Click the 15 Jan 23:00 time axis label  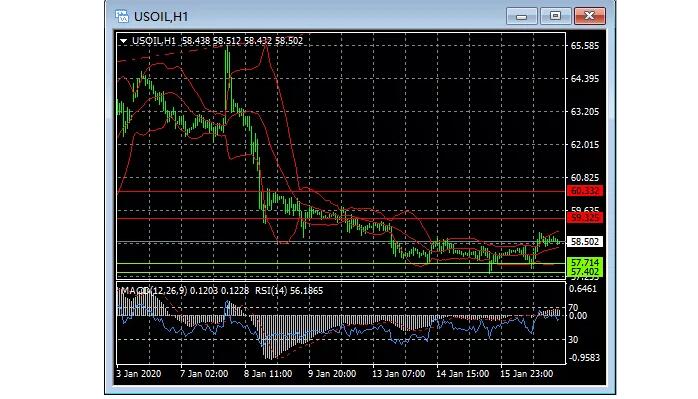pyautogui.click(x=526, y=374)
